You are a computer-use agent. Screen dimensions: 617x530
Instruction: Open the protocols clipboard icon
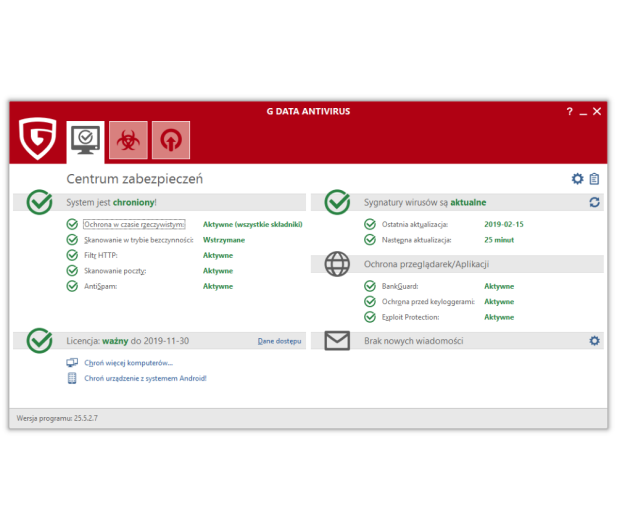[594, 179]
